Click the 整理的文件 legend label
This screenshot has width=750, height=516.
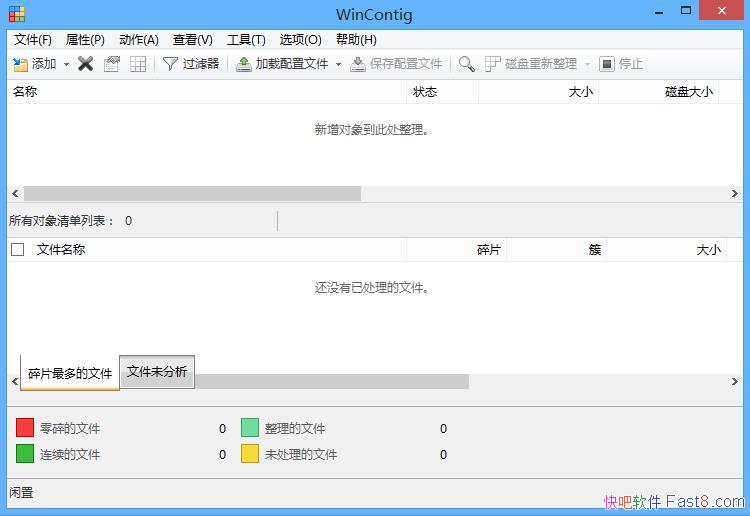[x=295, y=428]
